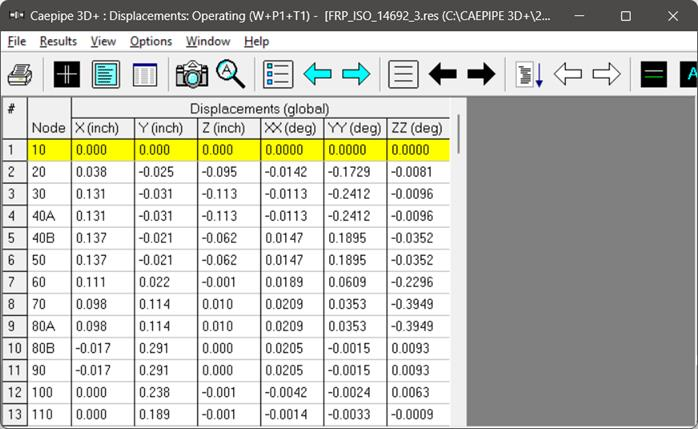Open the Options menu

click(151, 41)
